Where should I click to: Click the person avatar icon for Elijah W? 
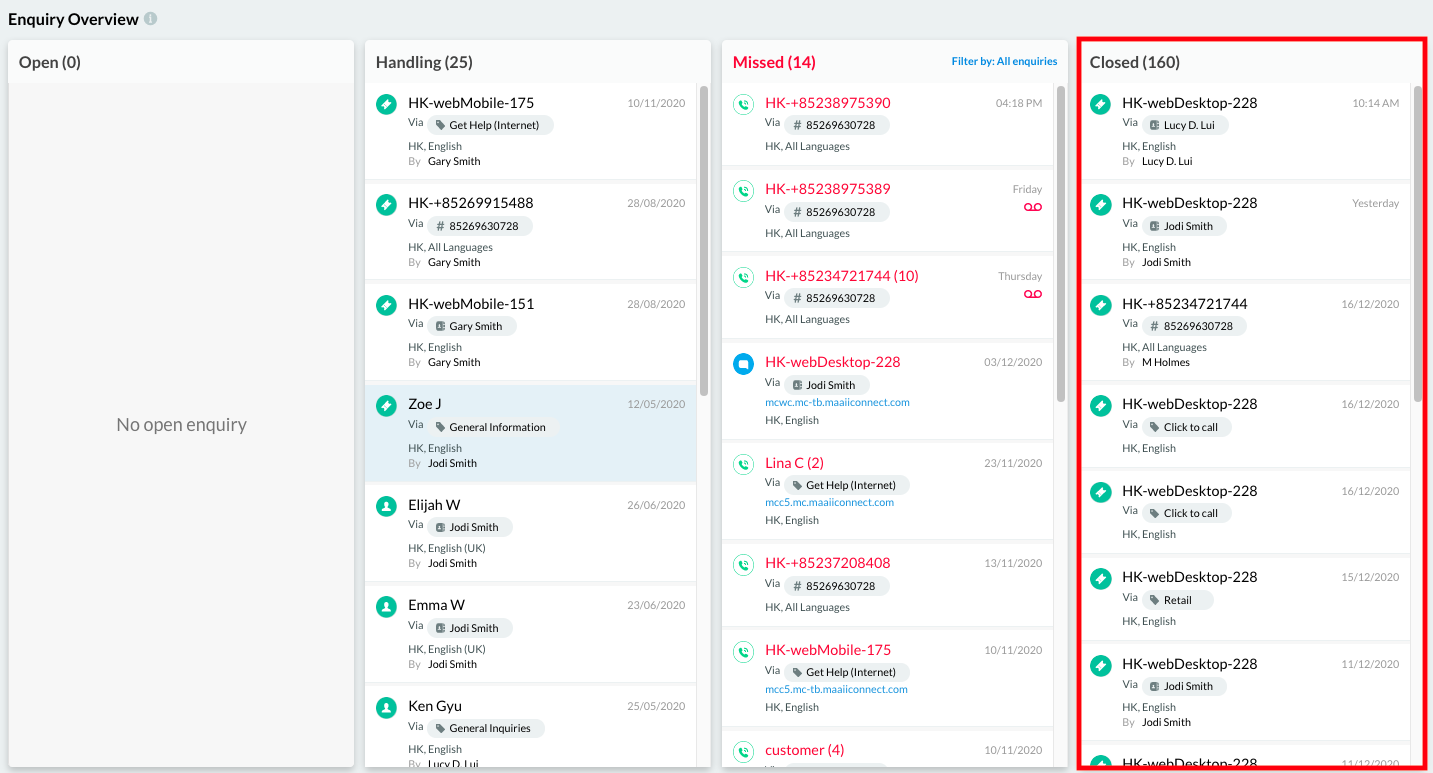click(386, 506)
